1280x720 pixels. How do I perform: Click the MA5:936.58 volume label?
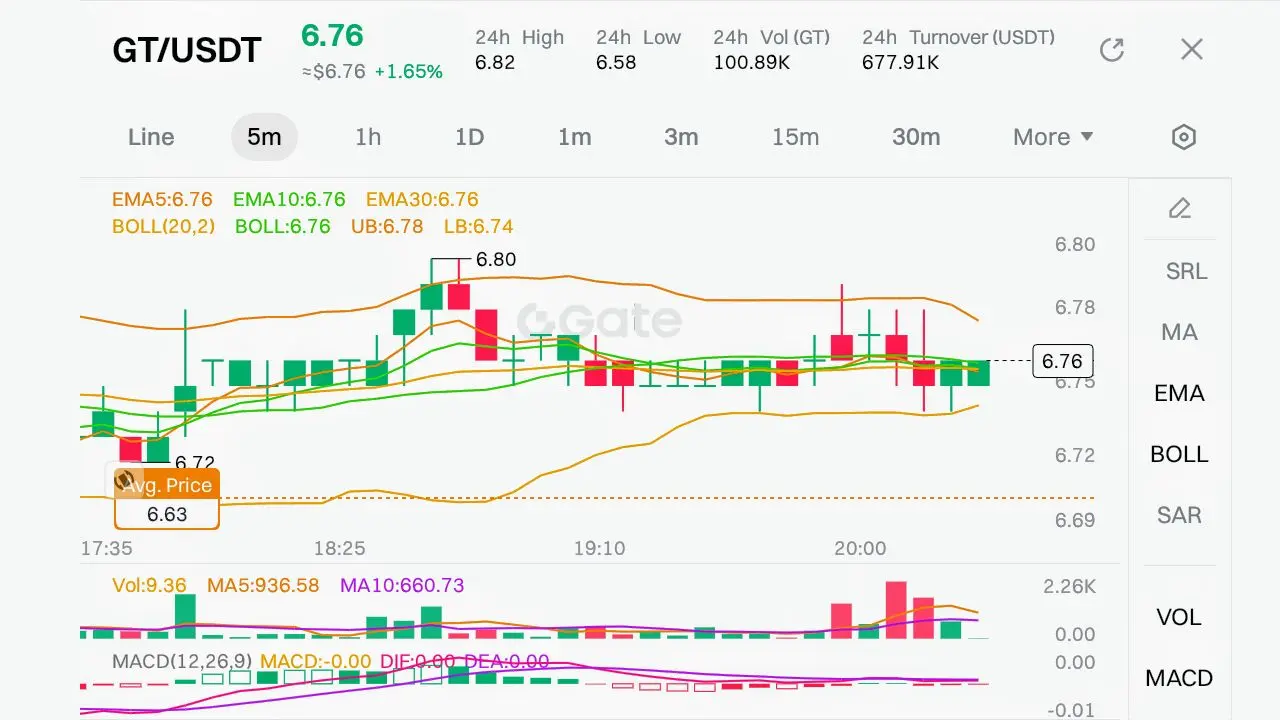[263, 586]
